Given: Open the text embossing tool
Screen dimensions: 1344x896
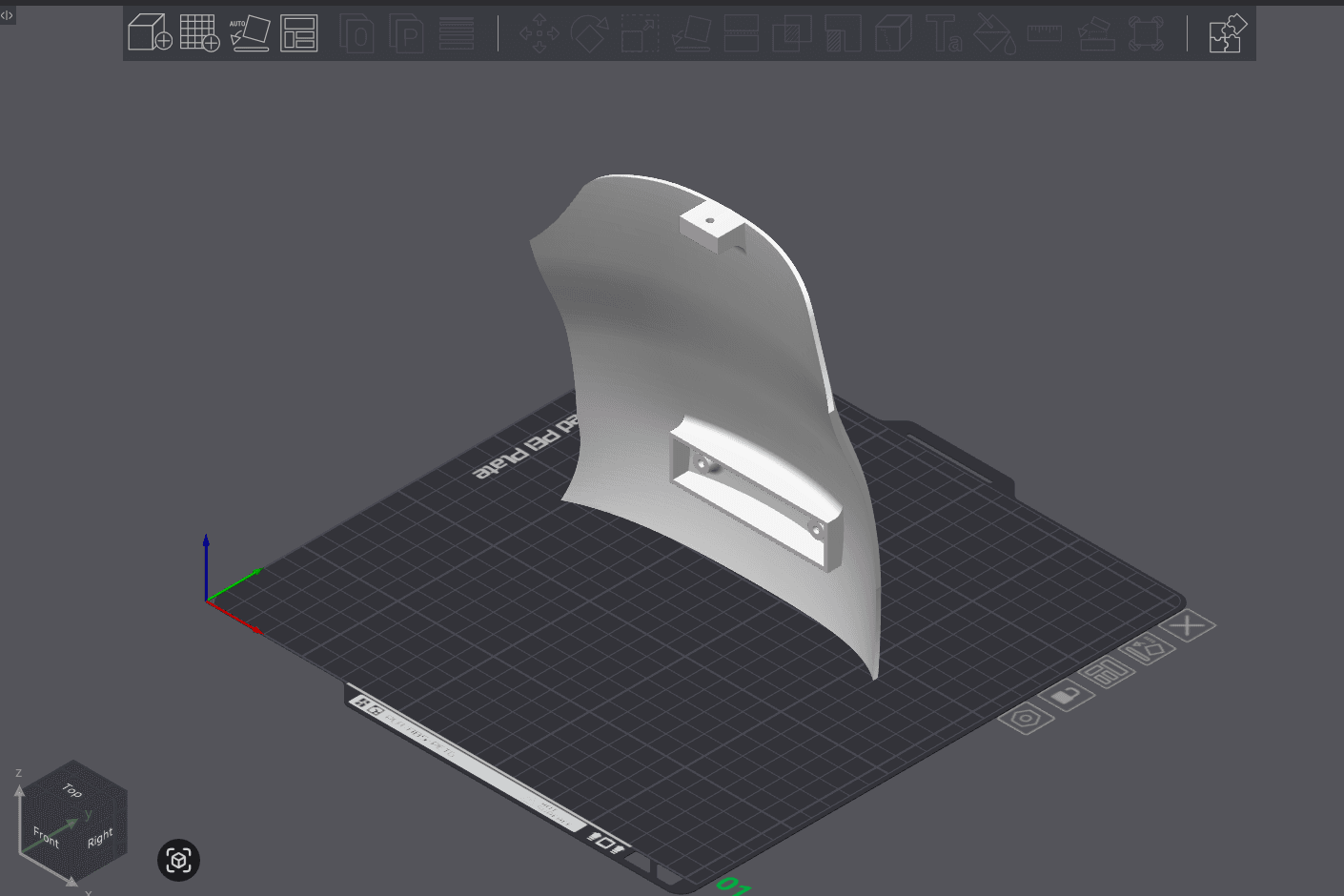Looking at the screenshot, I should [945, 33].
